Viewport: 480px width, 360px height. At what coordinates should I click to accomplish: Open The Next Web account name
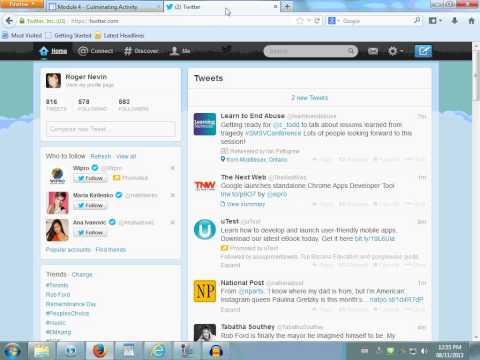tap(244, 177)
